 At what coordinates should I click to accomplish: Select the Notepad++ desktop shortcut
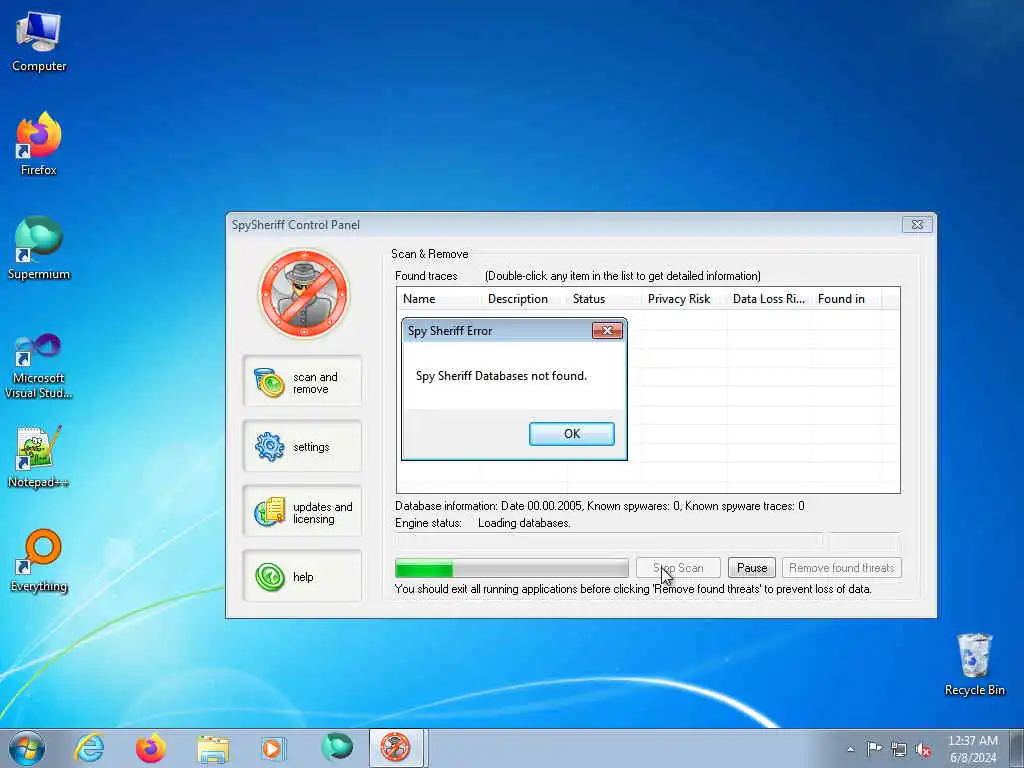[x=39, y=456]
